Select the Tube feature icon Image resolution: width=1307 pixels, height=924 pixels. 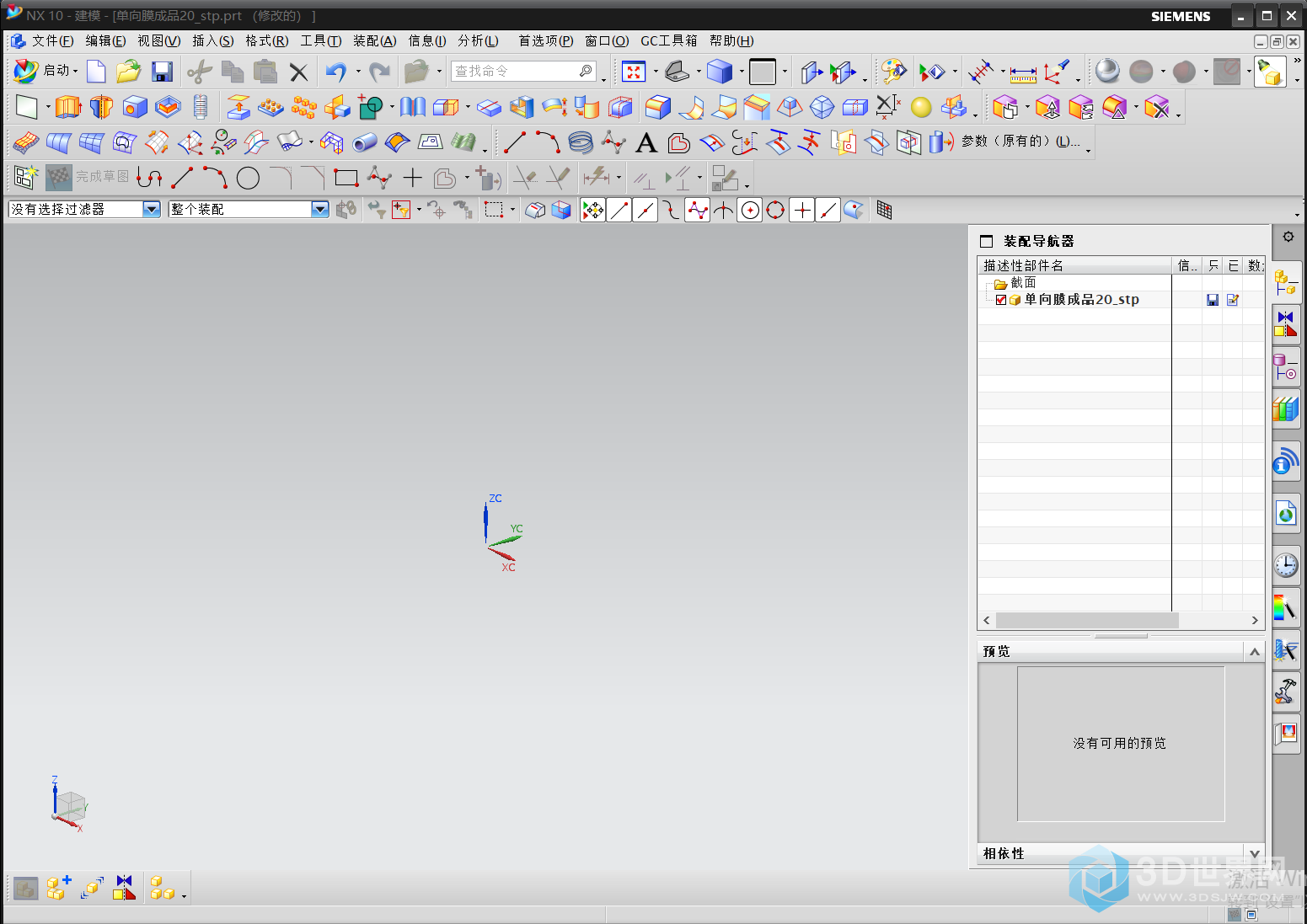[x=364, y=142]
